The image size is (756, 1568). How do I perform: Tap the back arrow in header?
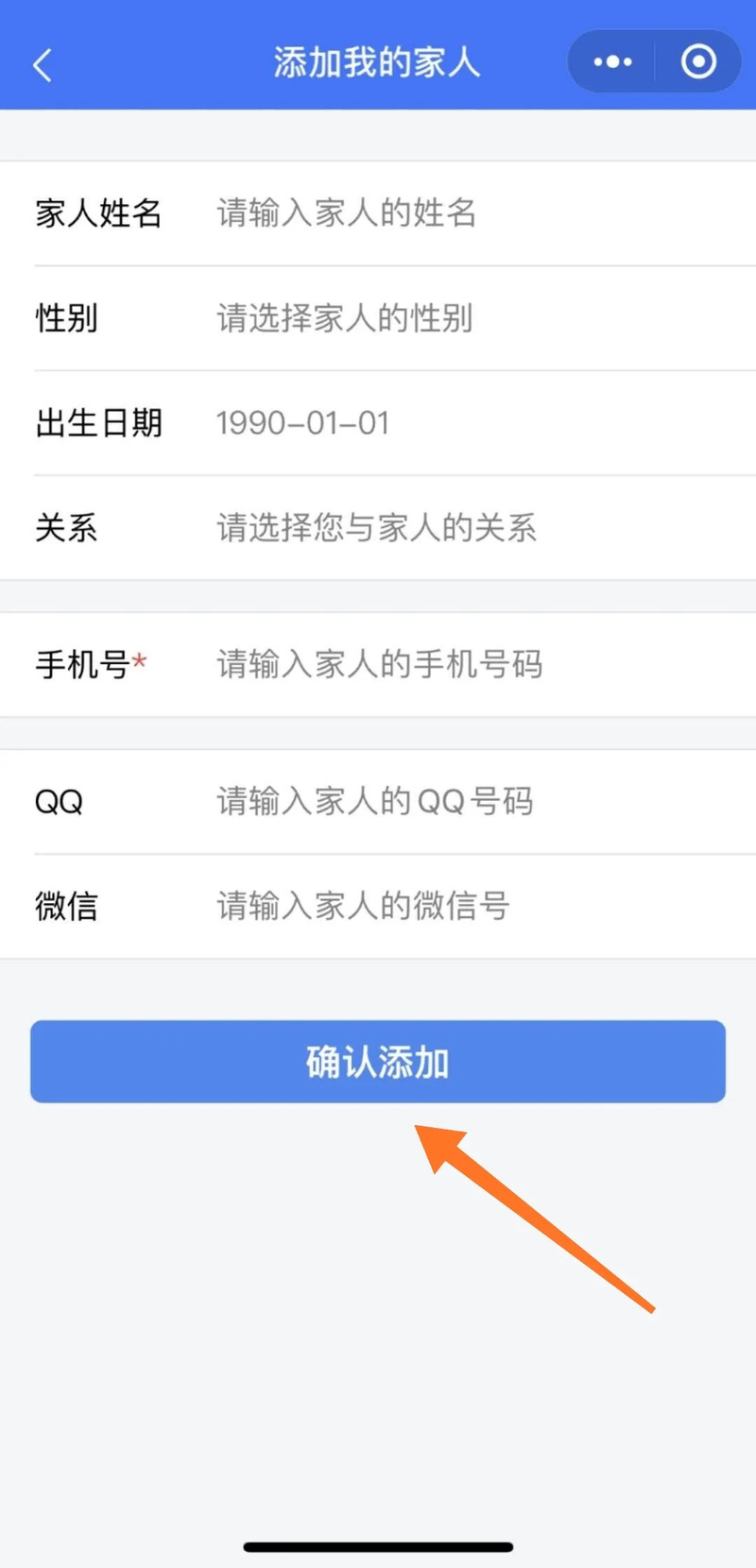43,64
